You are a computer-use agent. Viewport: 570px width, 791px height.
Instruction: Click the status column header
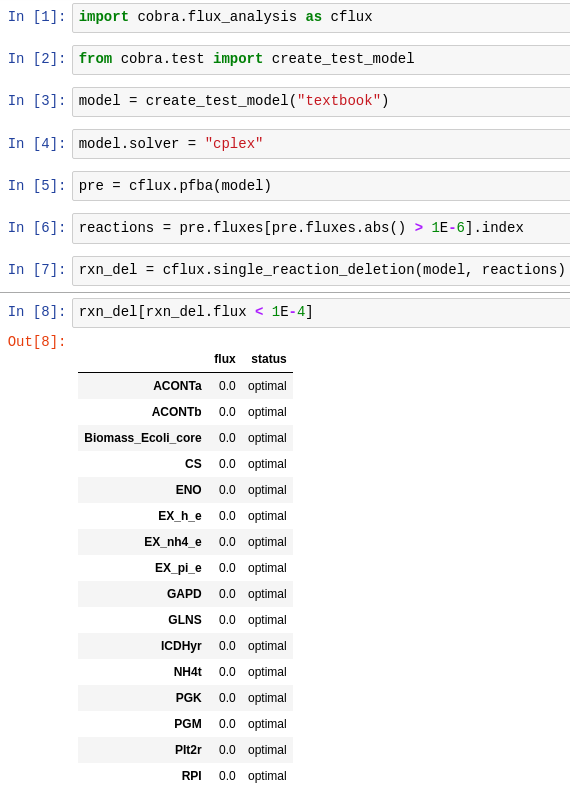(269, 359)
